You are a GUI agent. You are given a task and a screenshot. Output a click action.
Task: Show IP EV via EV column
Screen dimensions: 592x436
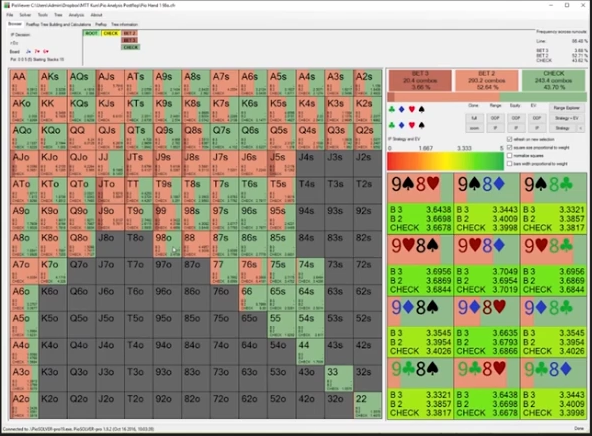coord(536,128)
